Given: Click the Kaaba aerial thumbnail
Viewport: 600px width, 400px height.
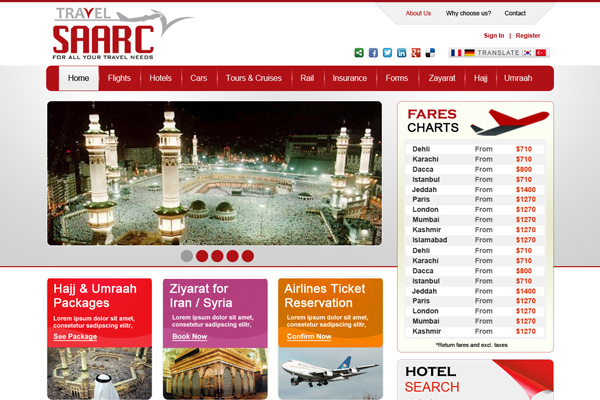Looking at the screenshot, I should (99, 374).
